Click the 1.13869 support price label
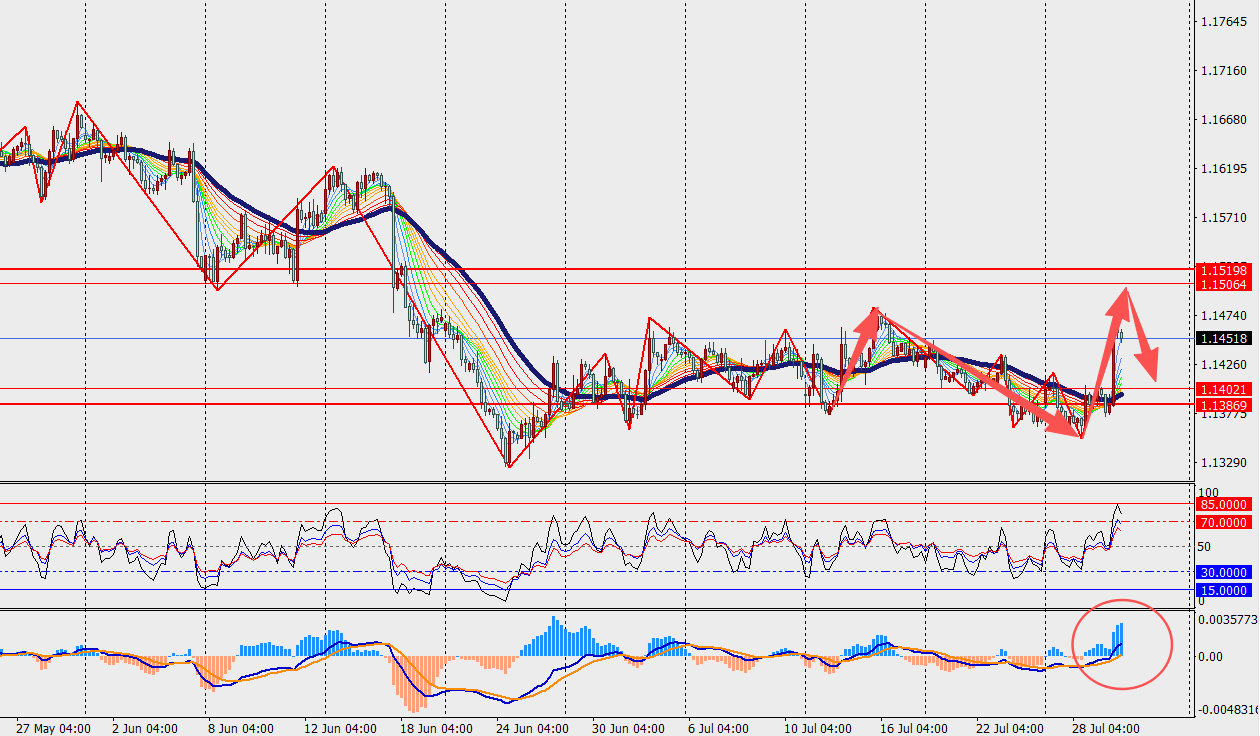This screenshot has width=1260, height=736. (1226, 404)
